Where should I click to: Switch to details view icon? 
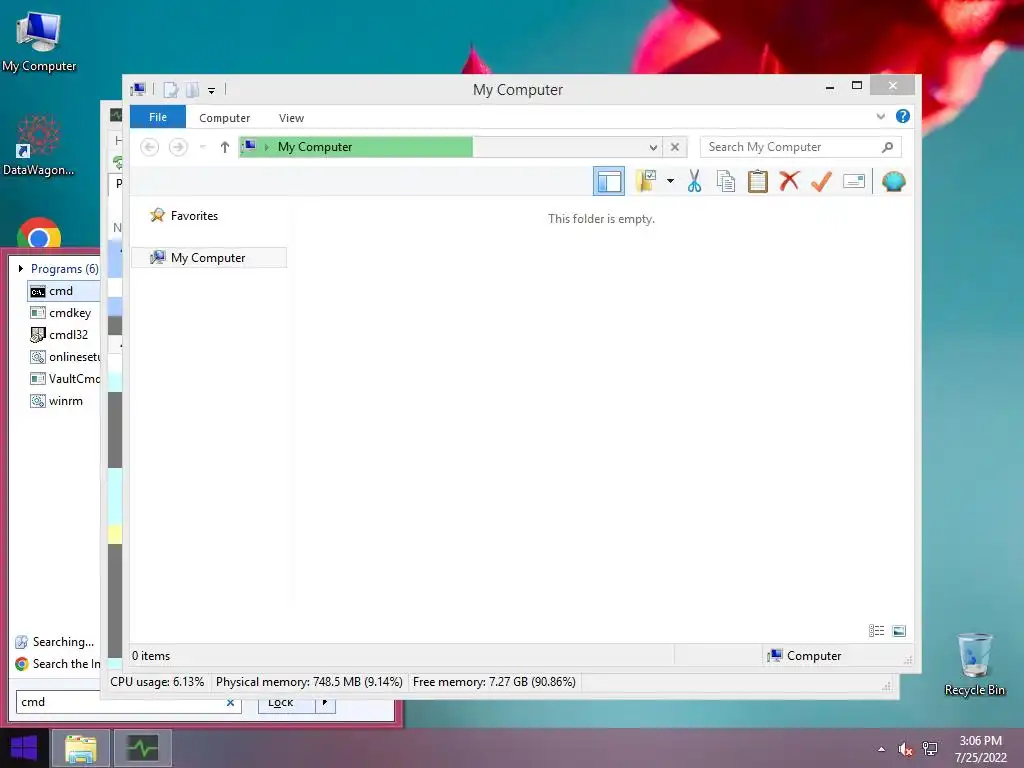pyautogui.click(x=876, y=630)
